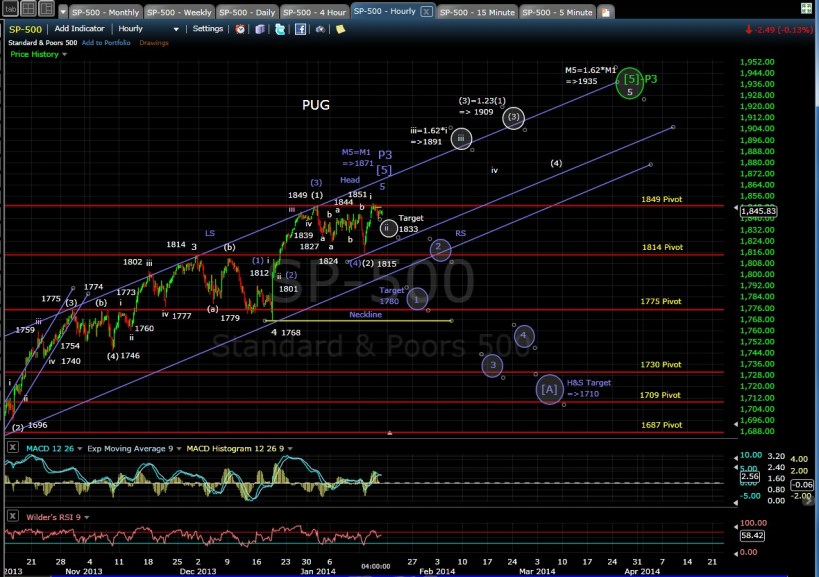Screen dimensions: 819x577
Task: Click the '1814 Pivot' label
Action: (662, 248)
